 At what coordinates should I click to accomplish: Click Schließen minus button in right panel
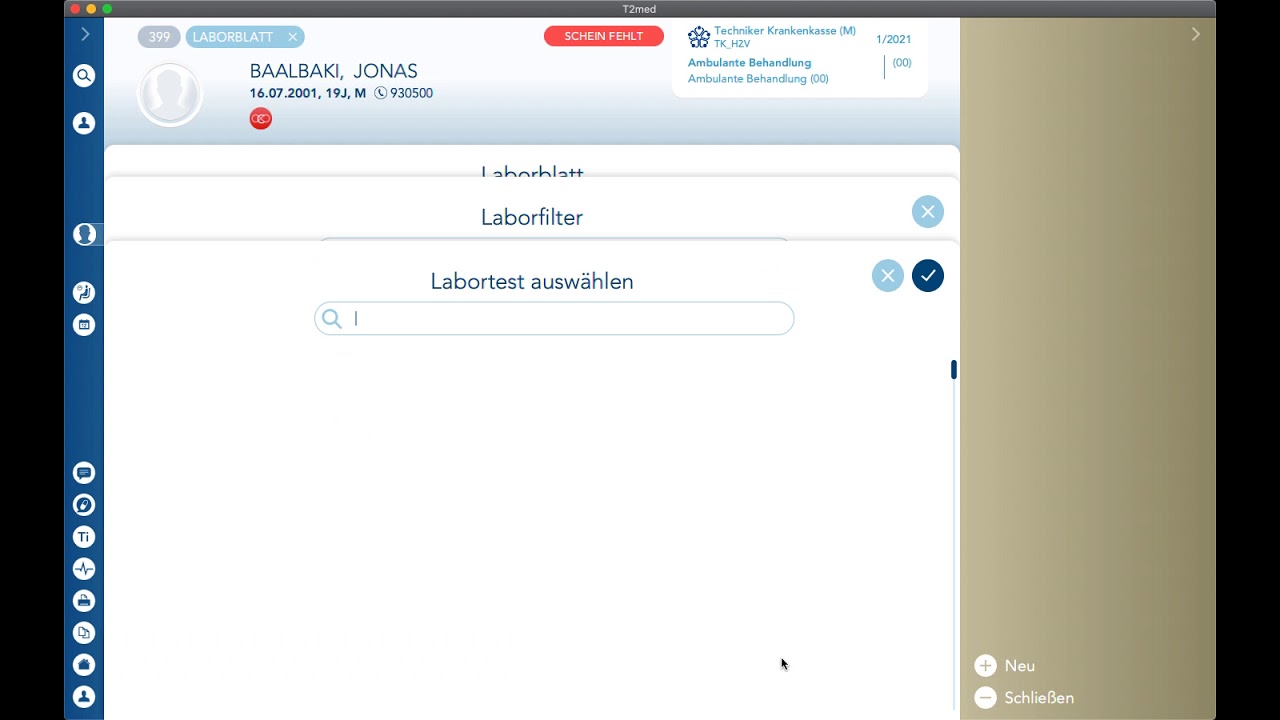986,698
